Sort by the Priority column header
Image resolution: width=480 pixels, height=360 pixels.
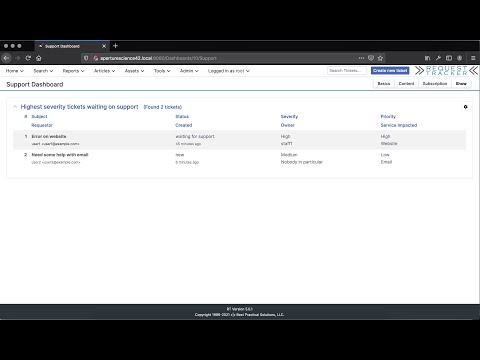388,116
